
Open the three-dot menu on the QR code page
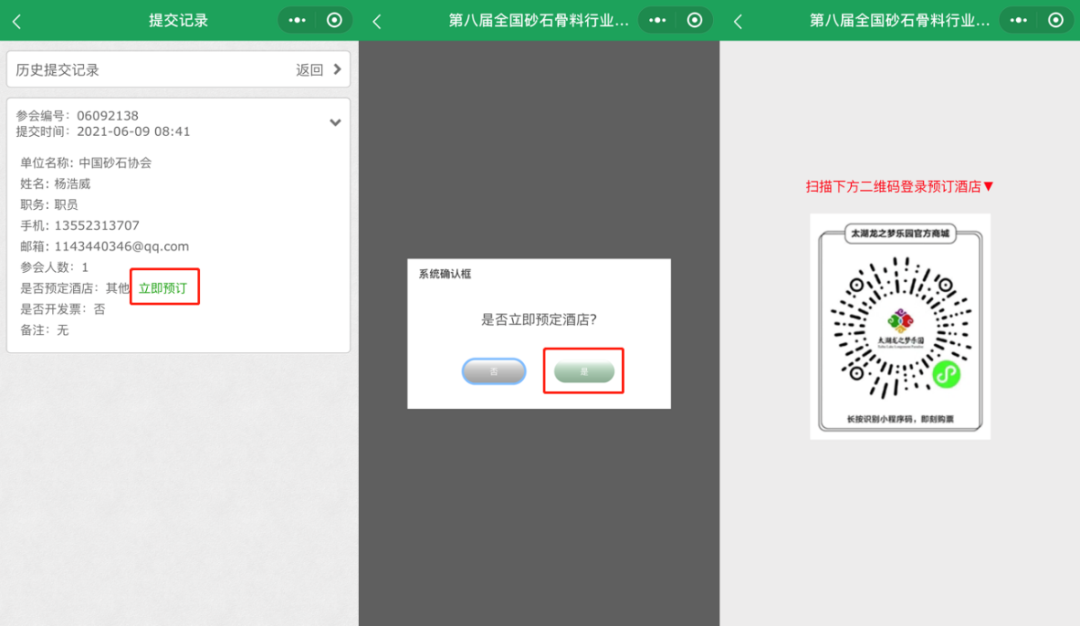tap(1019, 19)
